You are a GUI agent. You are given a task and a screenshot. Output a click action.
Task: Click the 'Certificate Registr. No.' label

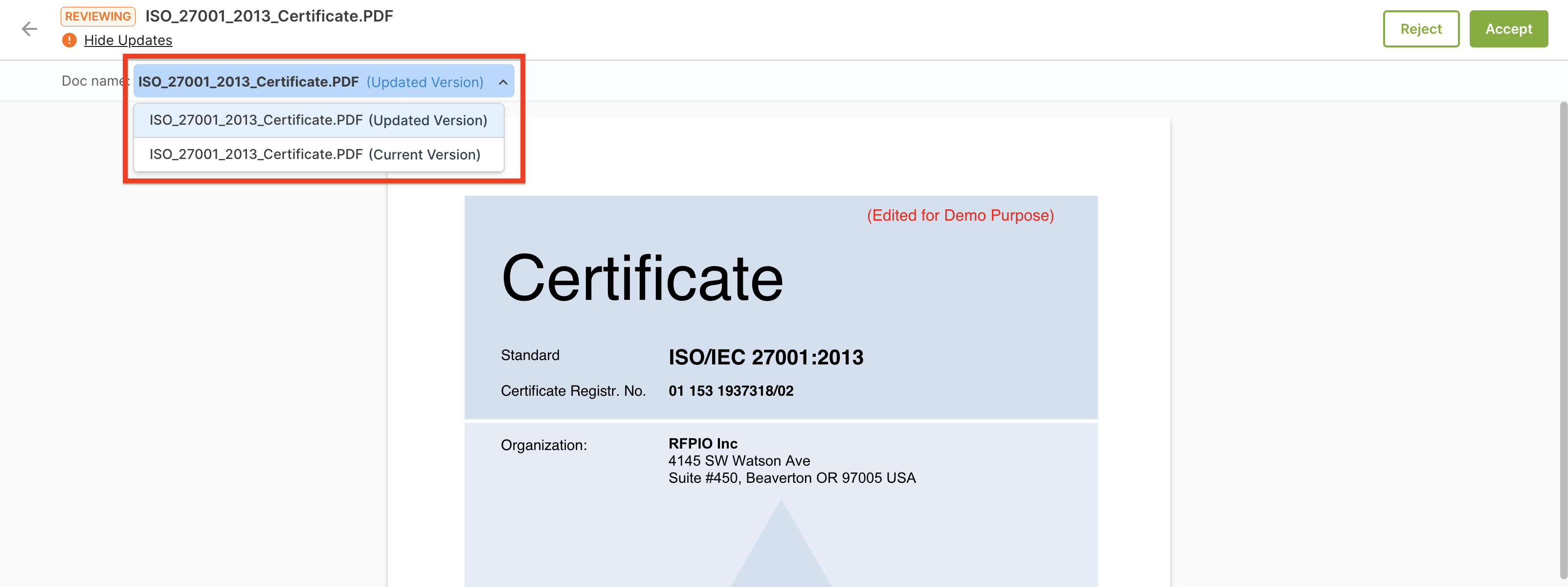573,391
